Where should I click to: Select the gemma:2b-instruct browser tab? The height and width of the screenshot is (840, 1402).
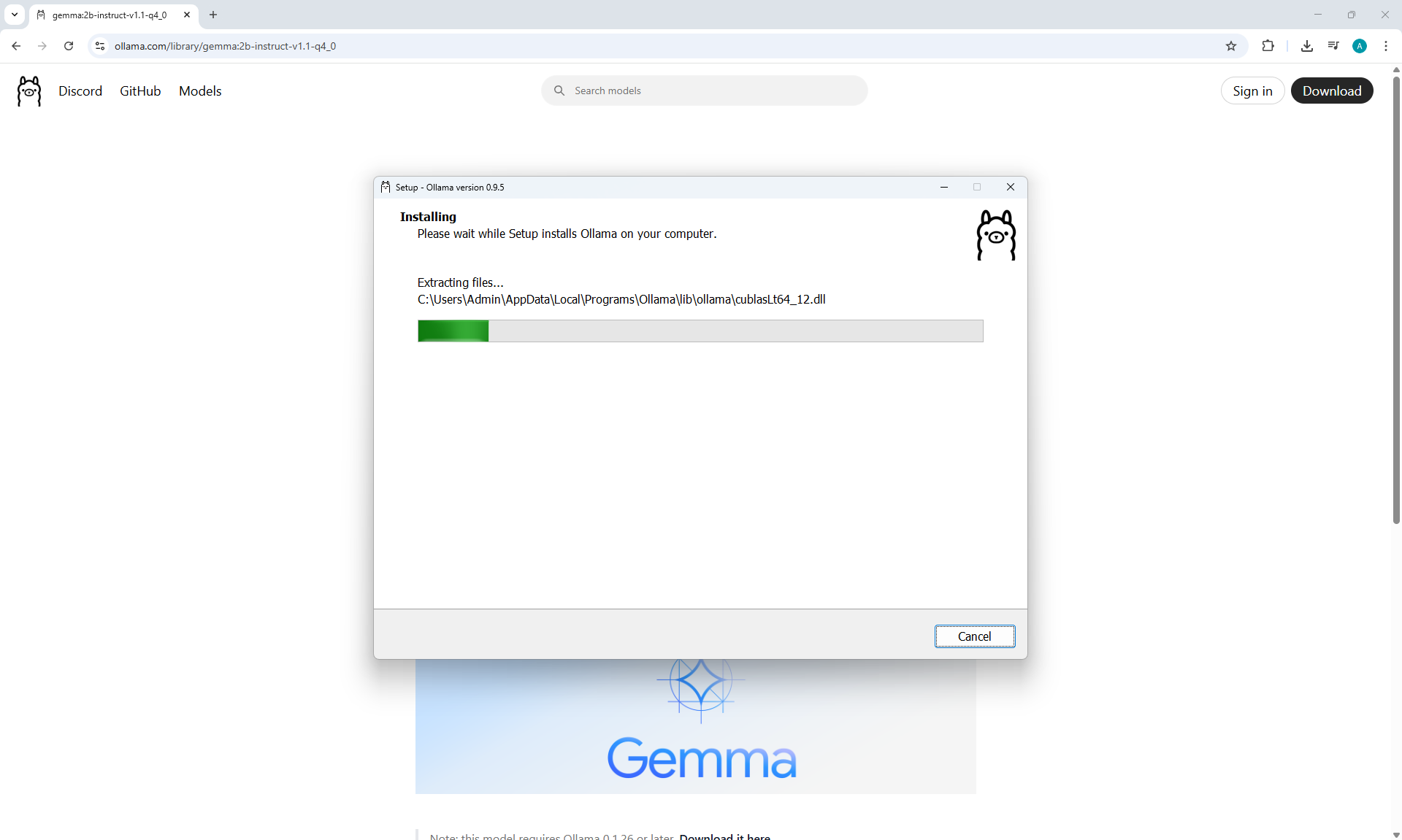click(x=110, y=15)
